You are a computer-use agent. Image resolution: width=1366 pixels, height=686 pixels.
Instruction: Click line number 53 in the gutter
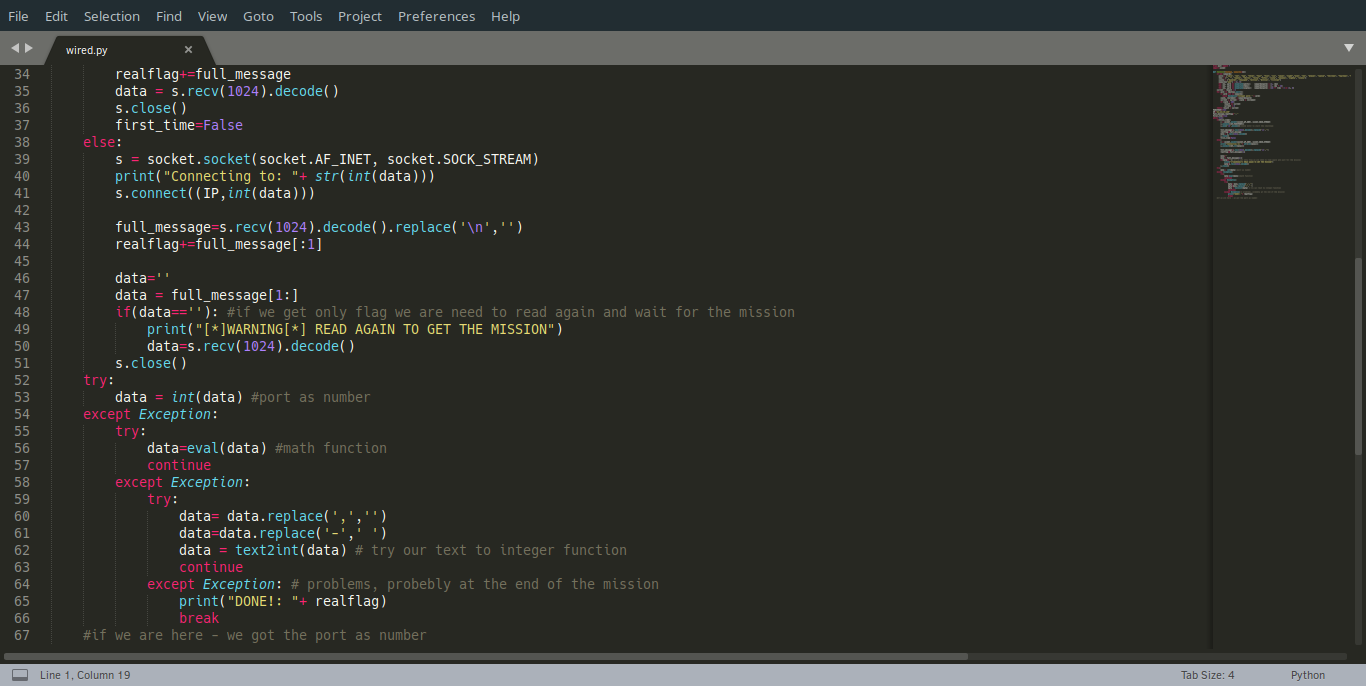point(22,397)
